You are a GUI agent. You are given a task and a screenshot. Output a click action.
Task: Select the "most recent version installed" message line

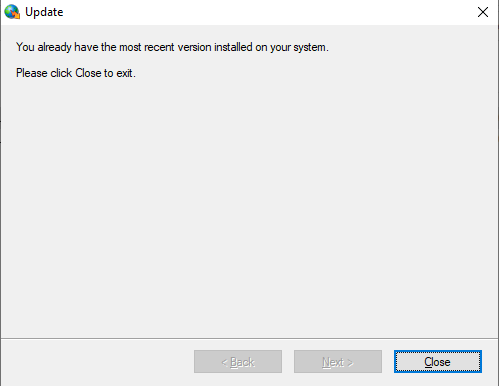172,47
